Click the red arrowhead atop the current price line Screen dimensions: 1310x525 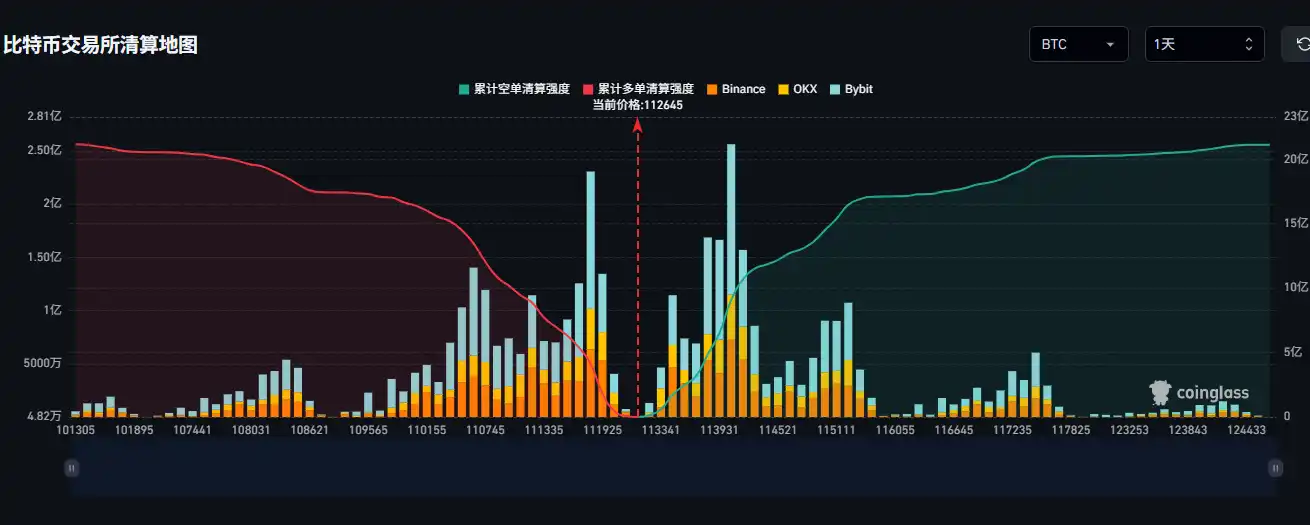pos(638,124)
